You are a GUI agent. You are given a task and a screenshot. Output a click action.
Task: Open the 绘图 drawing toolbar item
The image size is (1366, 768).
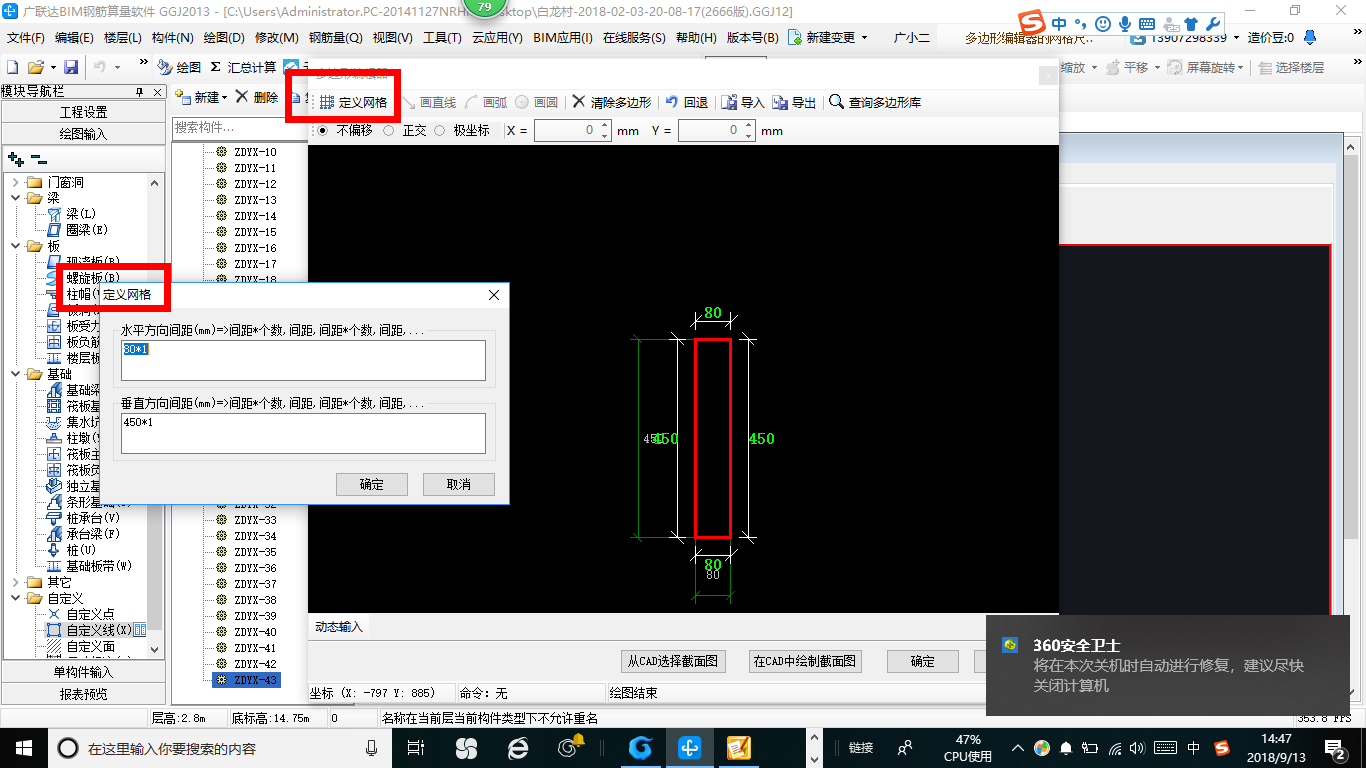[180, 67]
